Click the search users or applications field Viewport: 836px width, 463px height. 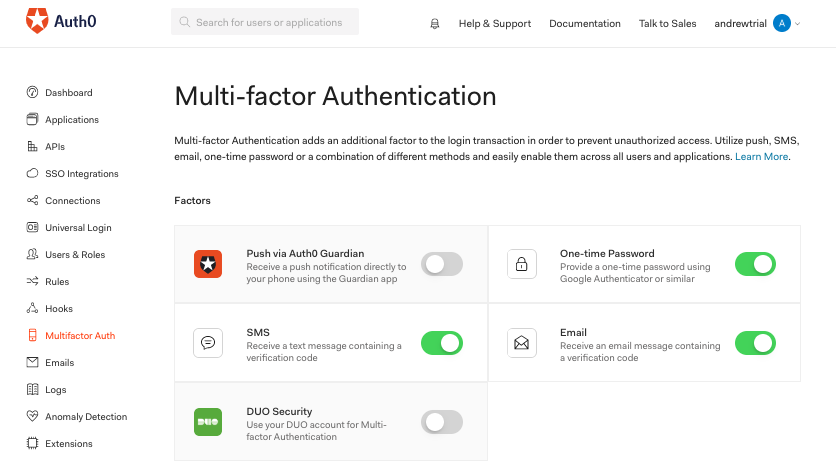(x=265, y=22)
